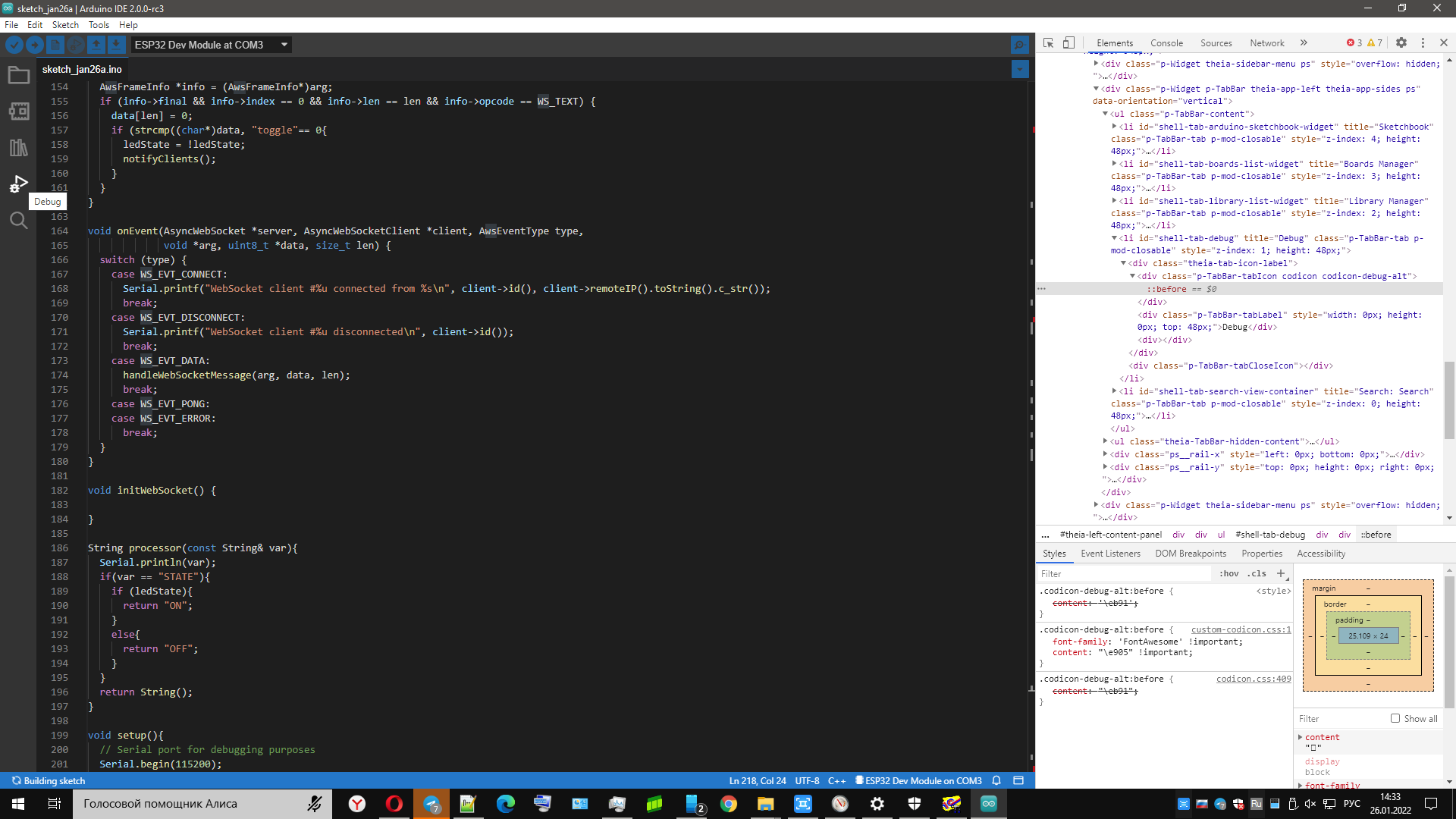Click the Styles Filter input field

click(1122, 574)
